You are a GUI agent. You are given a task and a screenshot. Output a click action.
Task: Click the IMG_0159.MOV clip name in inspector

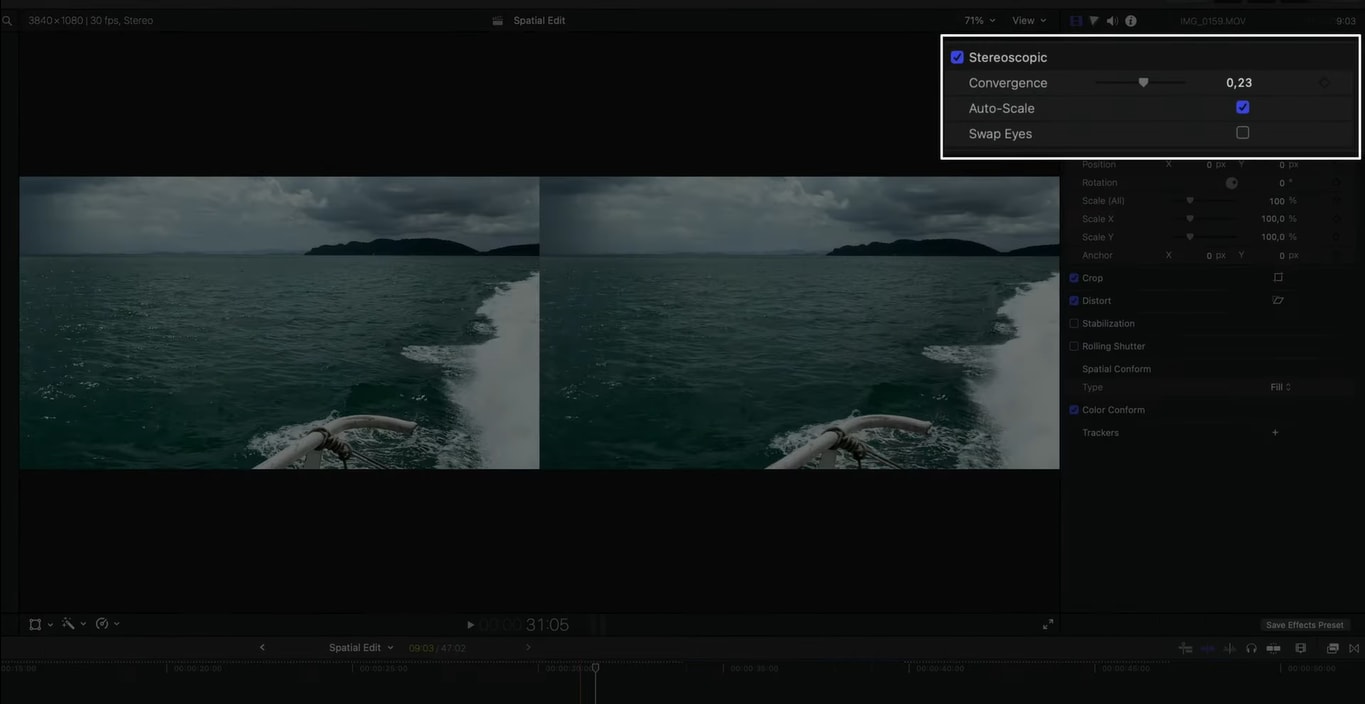(1212, 21)
